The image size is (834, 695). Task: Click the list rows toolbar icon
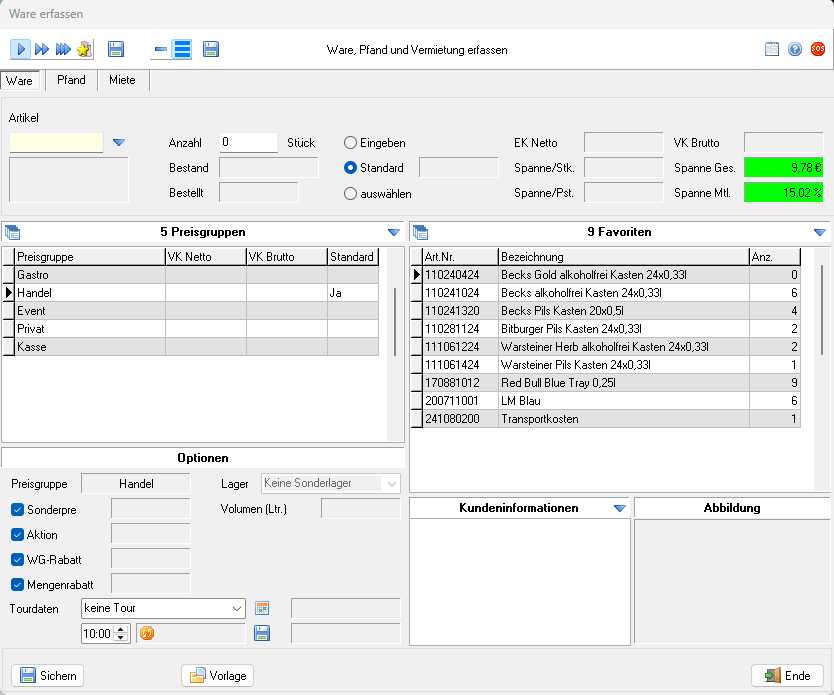(x=182, y=49)
